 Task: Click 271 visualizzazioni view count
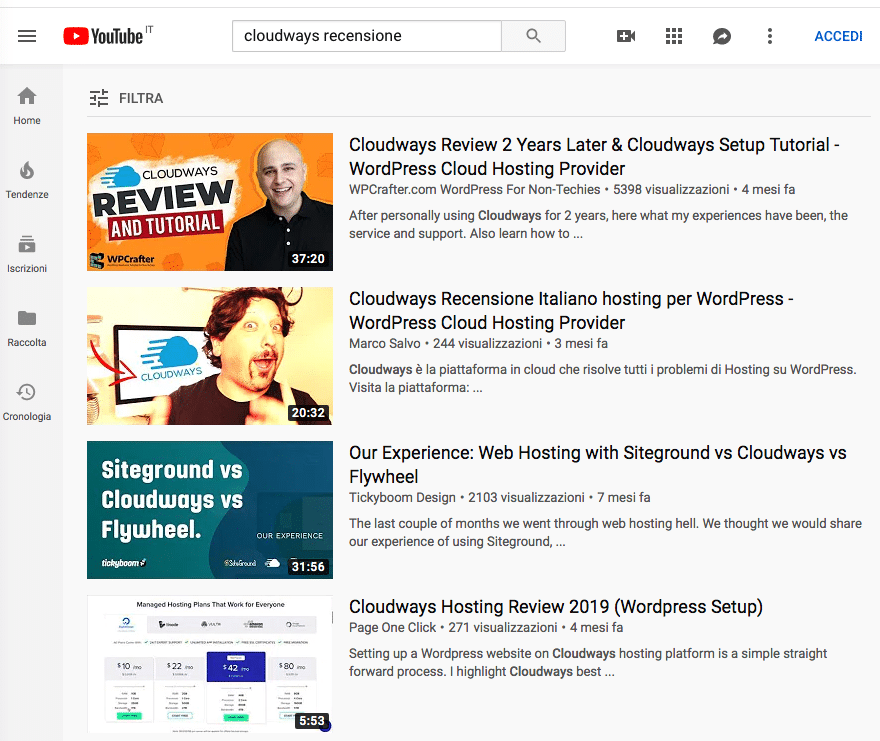(502, 628)
